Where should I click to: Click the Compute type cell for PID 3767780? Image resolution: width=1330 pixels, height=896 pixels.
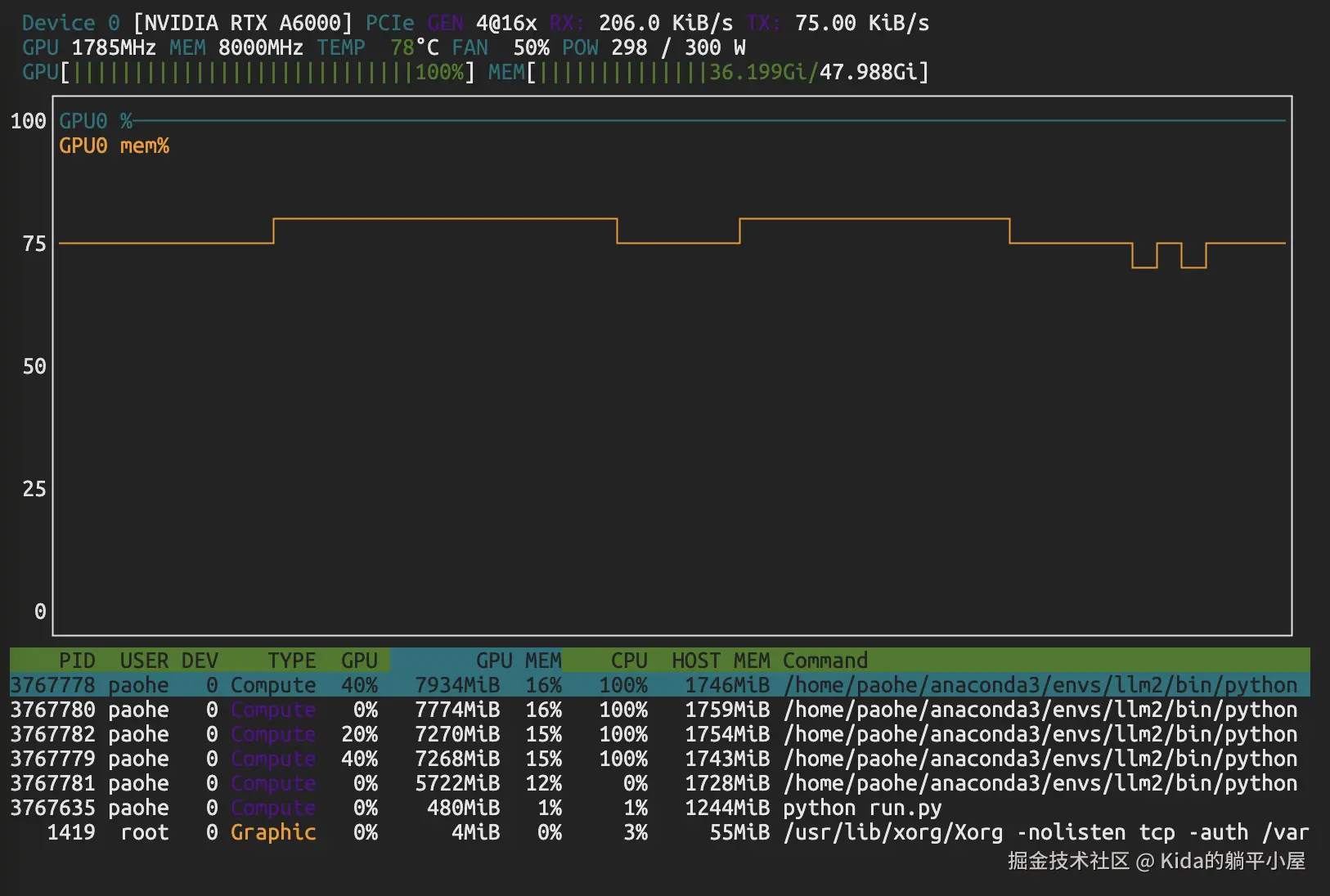coord(273,710)
